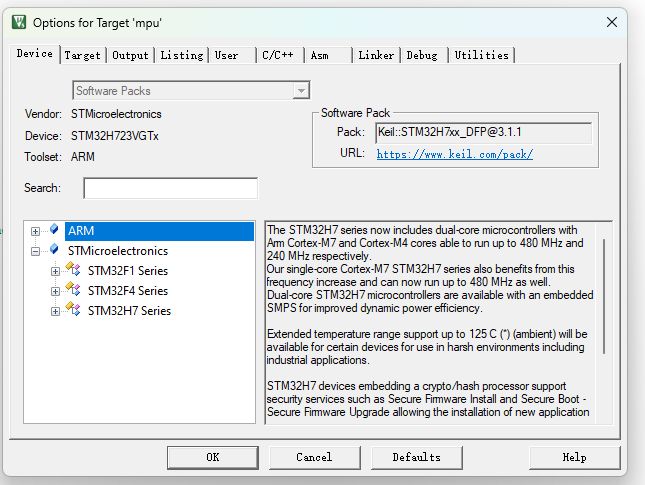Click the STM32F4 Series family icon

coord(73,289)
